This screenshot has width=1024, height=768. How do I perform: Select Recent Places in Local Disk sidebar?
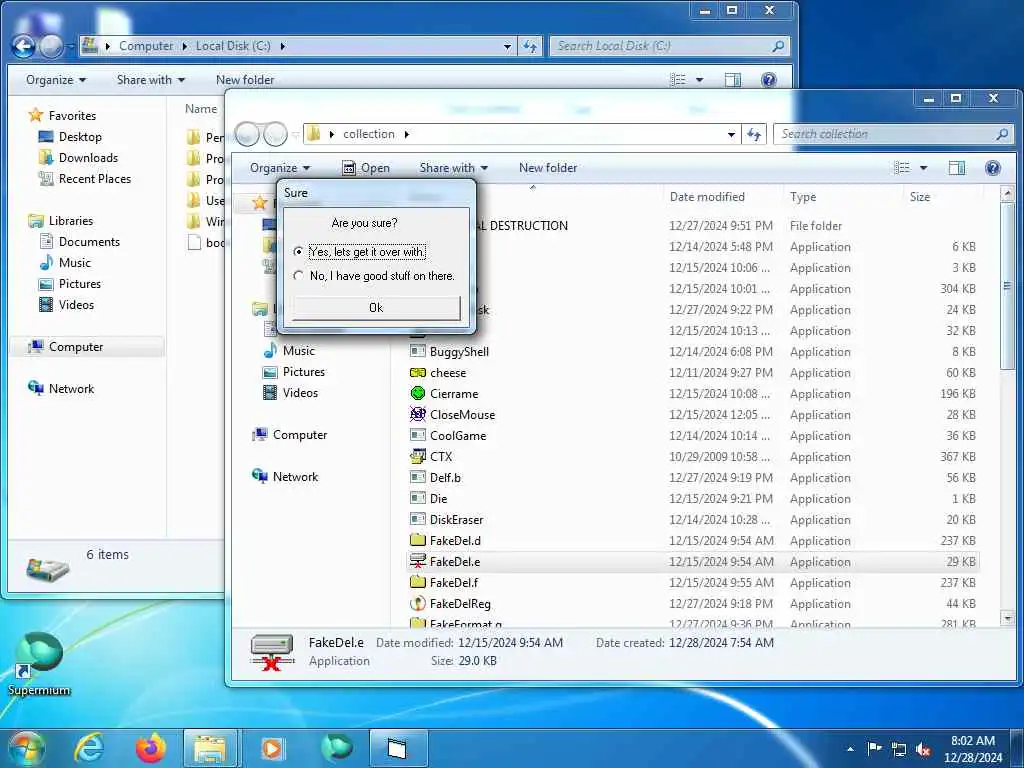[84, 178]
